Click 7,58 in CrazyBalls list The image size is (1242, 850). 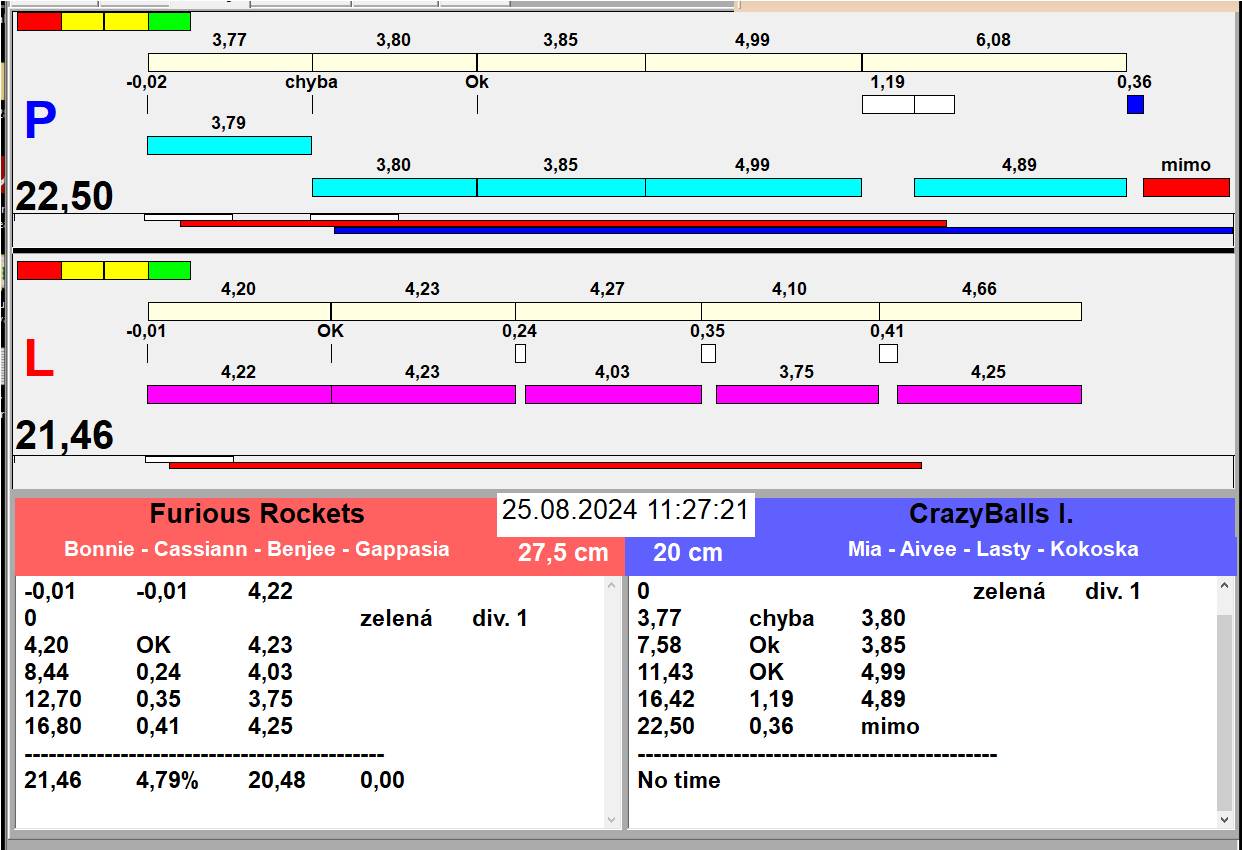tap(659, 645)
